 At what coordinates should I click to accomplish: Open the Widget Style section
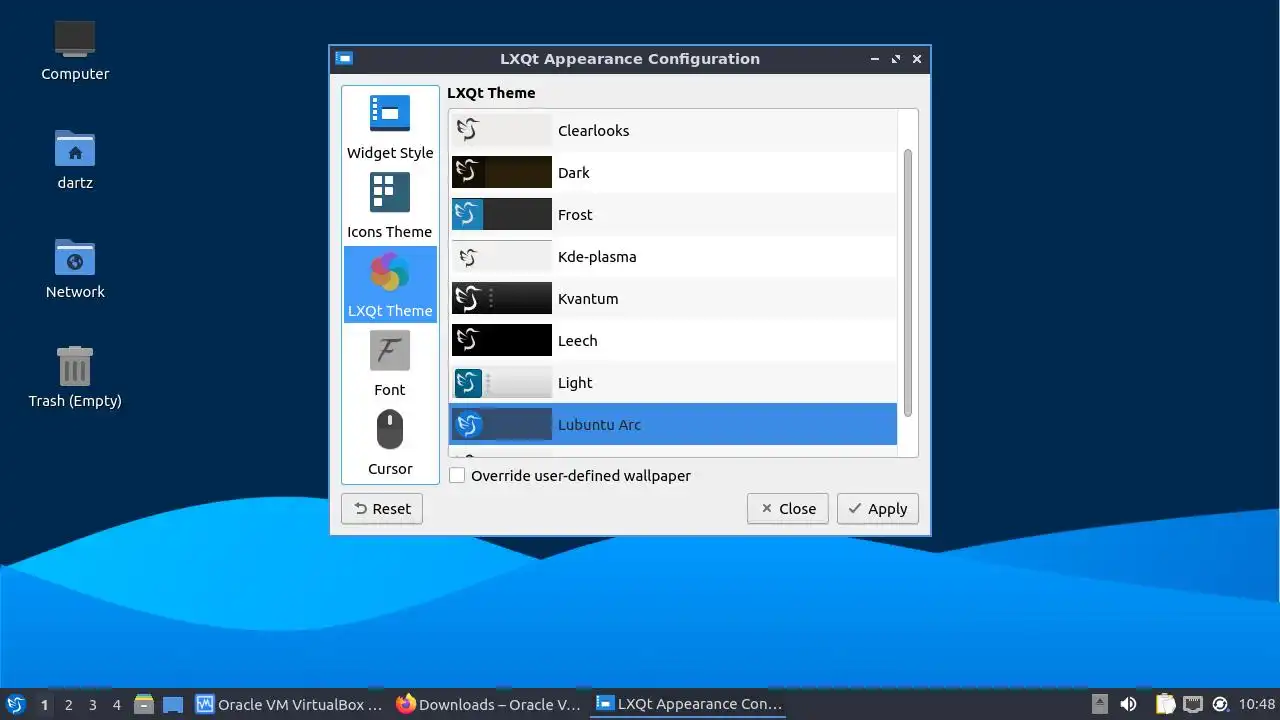[x=390, y=127]
